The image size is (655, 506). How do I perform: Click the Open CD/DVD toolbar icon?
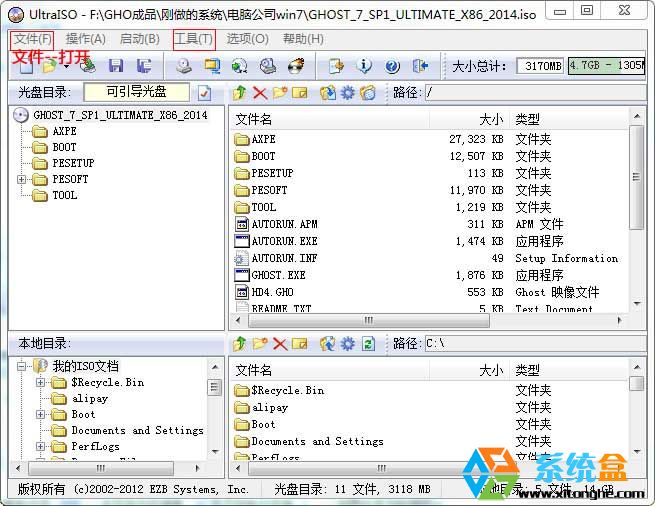pyautogui.click(x=87, y=66)
